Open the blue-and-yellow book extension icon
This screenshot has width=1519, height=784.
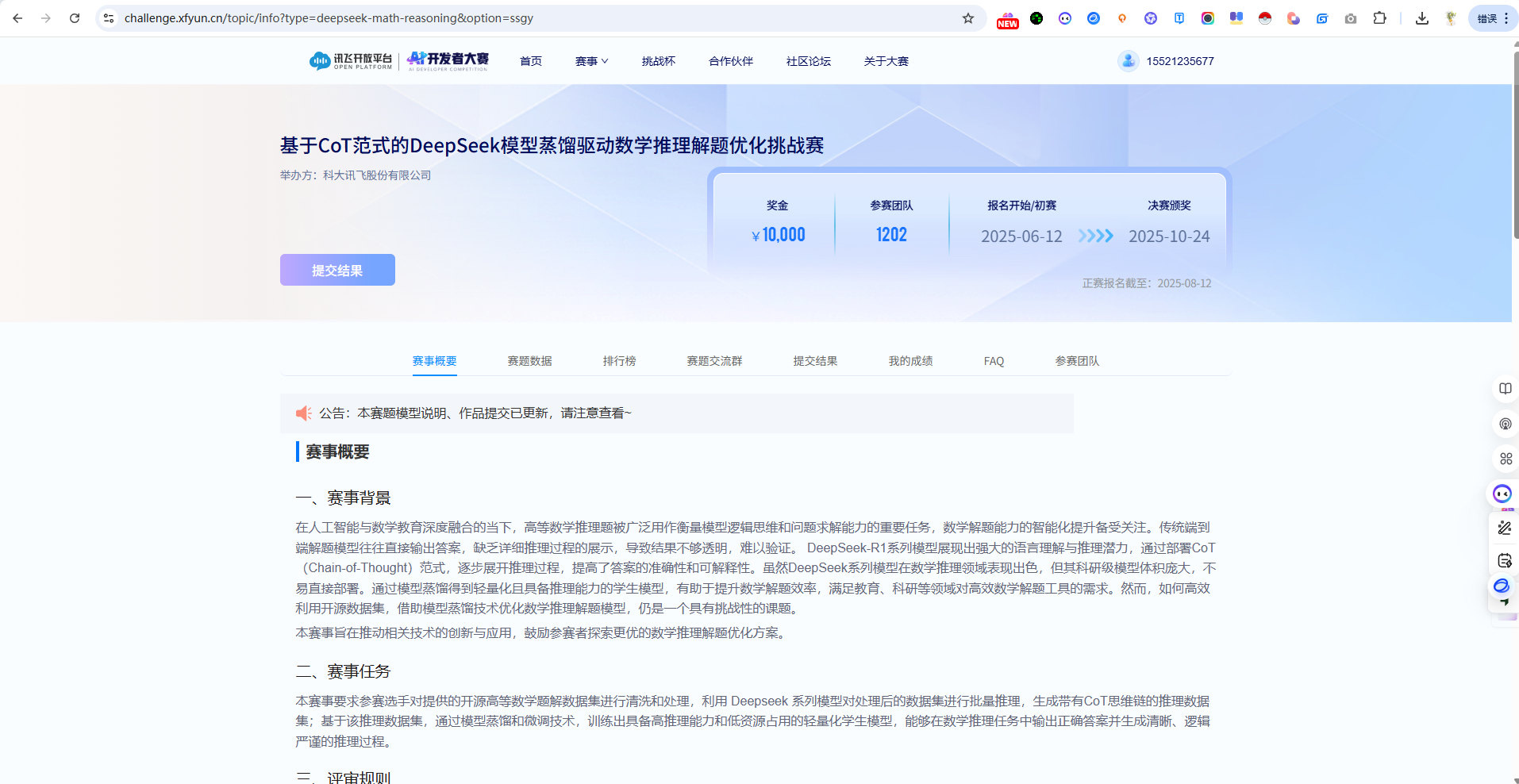tap(1236, 18)
